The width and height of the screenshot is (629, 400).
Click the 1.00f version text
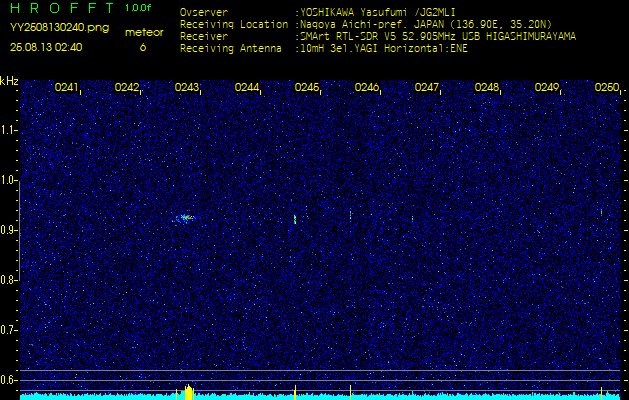coord(138,8)
